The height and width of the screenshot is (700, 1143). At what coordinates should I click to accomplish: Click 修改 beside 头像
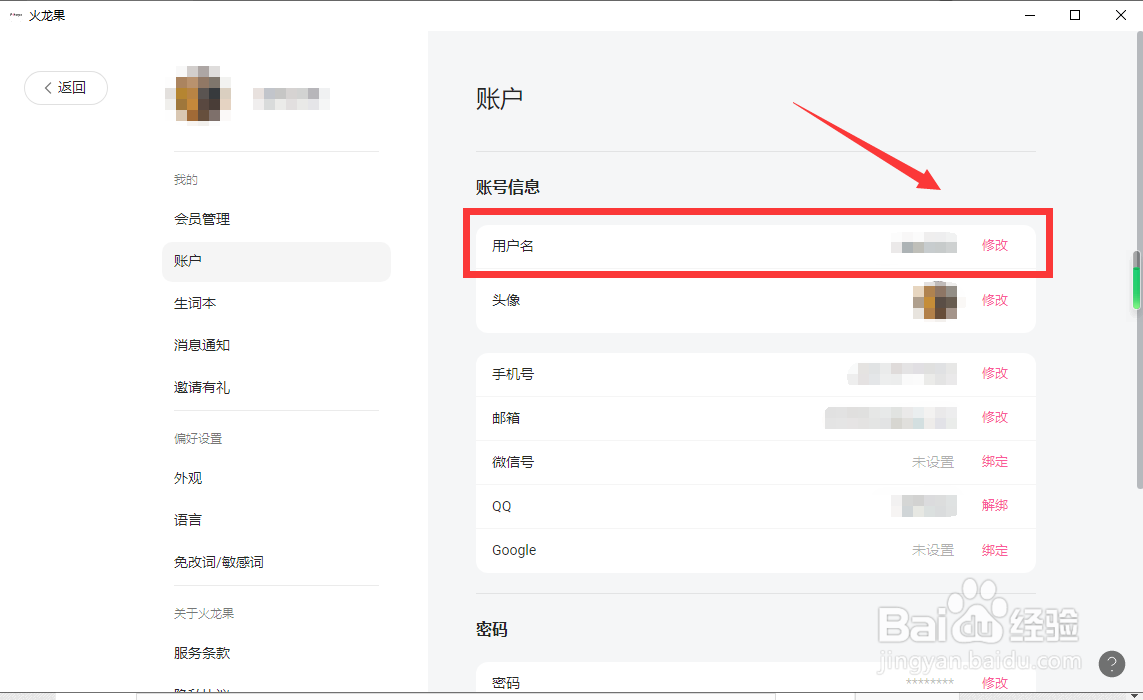pos(995,300)
